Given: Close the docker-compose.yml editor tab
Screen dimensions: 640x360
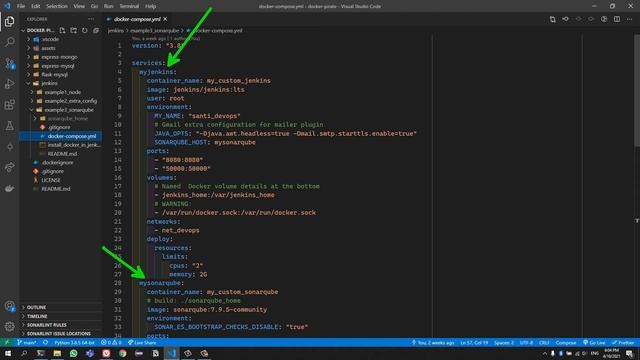Looking at the screenshot, I should pyautogui.click(x=165, y=19).
